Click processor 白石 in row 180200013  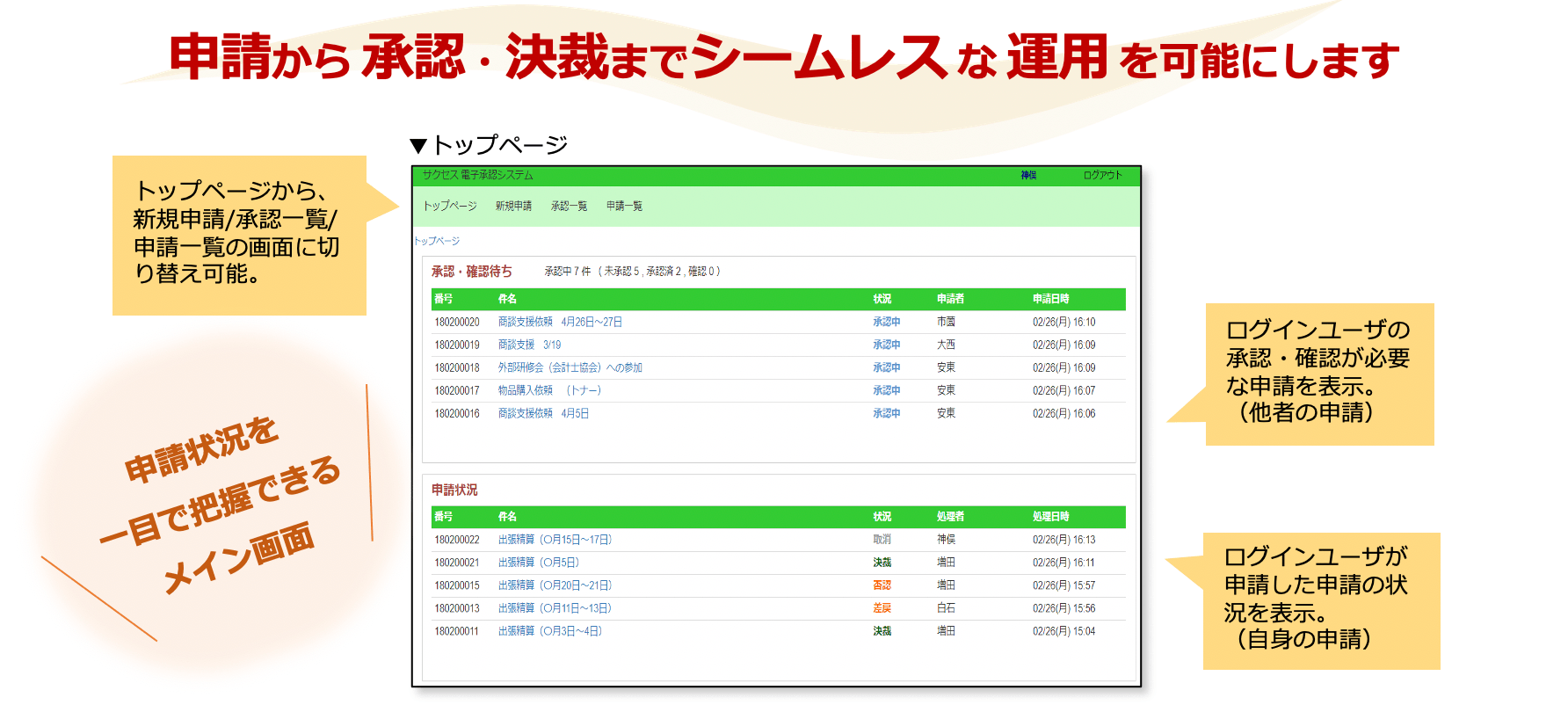946,608
